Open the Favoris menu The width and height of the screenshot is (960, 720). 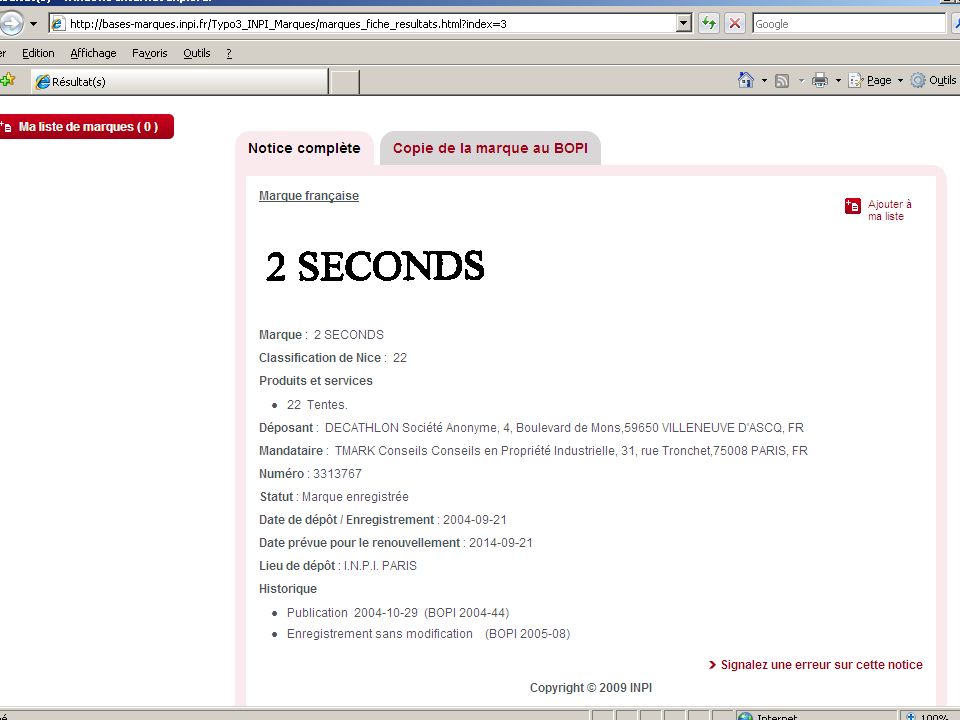click(x=149, y=53)
